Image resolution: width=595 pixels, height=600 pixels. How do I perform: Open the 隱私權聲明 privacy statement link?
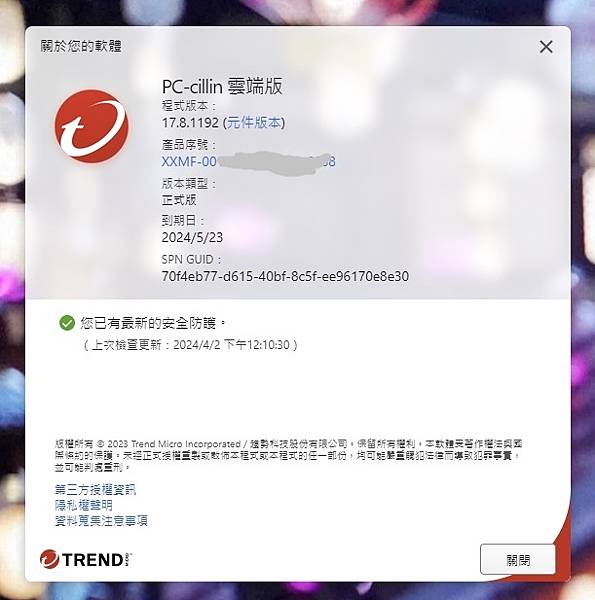click(x=83, y=505)
